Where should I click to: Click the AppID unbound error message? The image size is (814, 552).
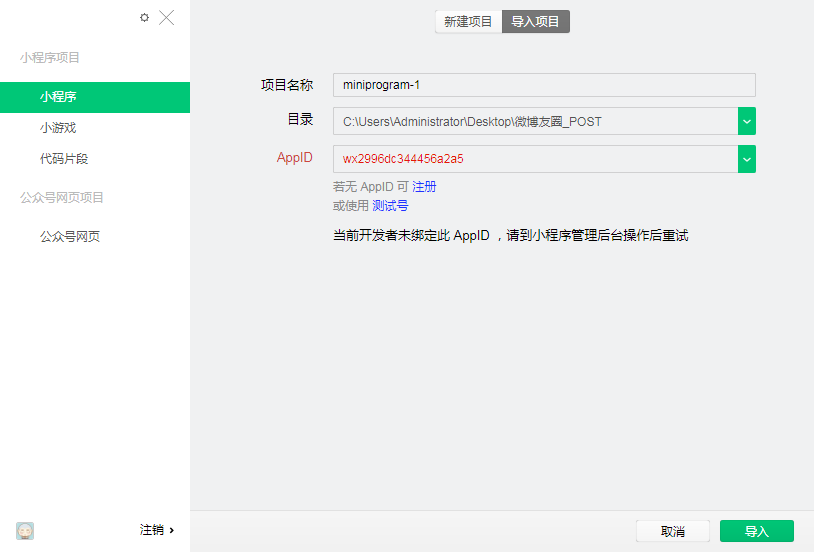[510, 236]
